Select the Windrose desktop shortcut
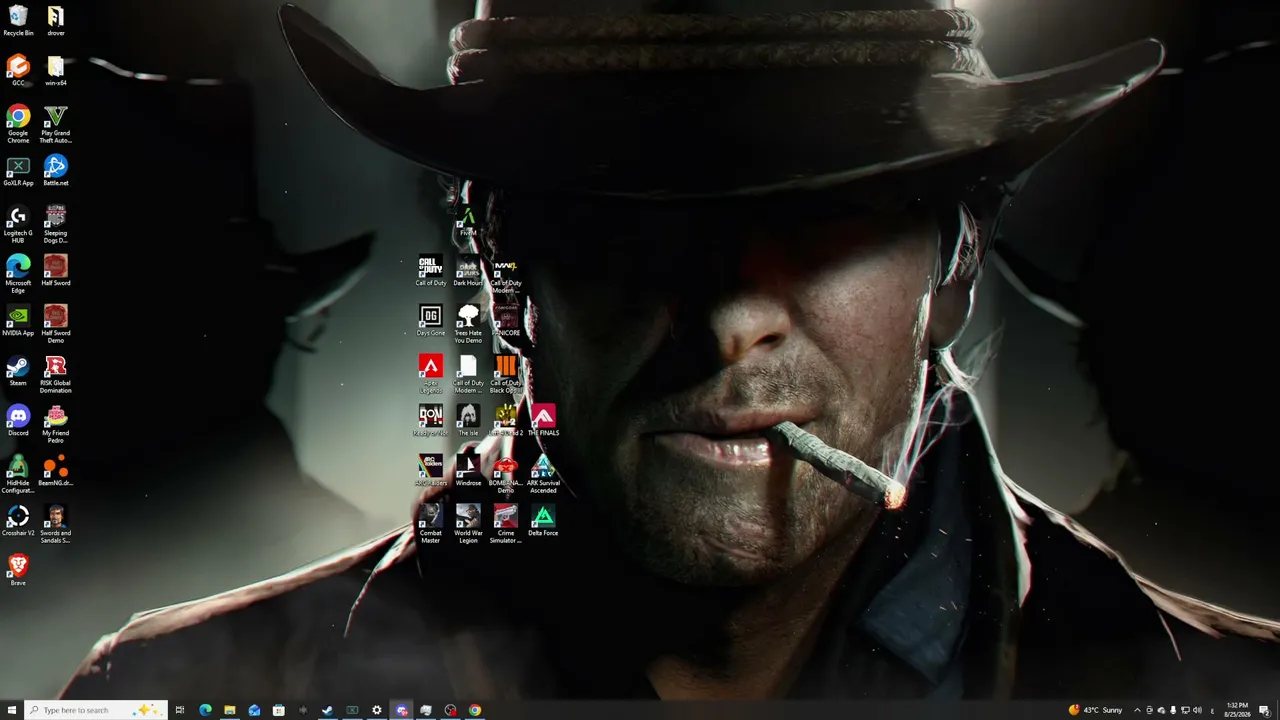Image resolution: width=1280 pixels, height=720 pixels. [x=468, y=471]
